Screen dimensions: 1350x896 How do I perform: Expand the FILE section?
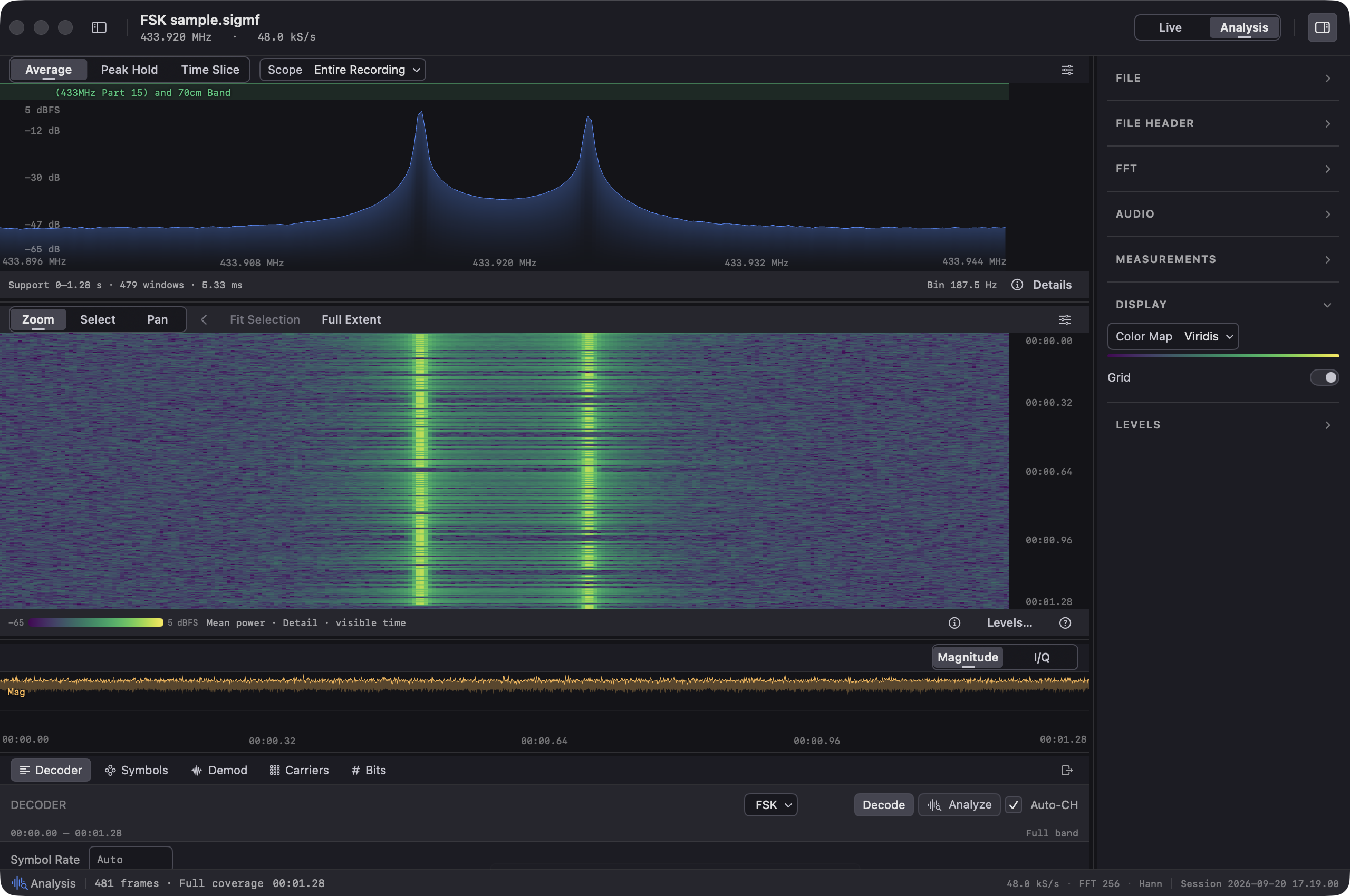[1223, 79]
